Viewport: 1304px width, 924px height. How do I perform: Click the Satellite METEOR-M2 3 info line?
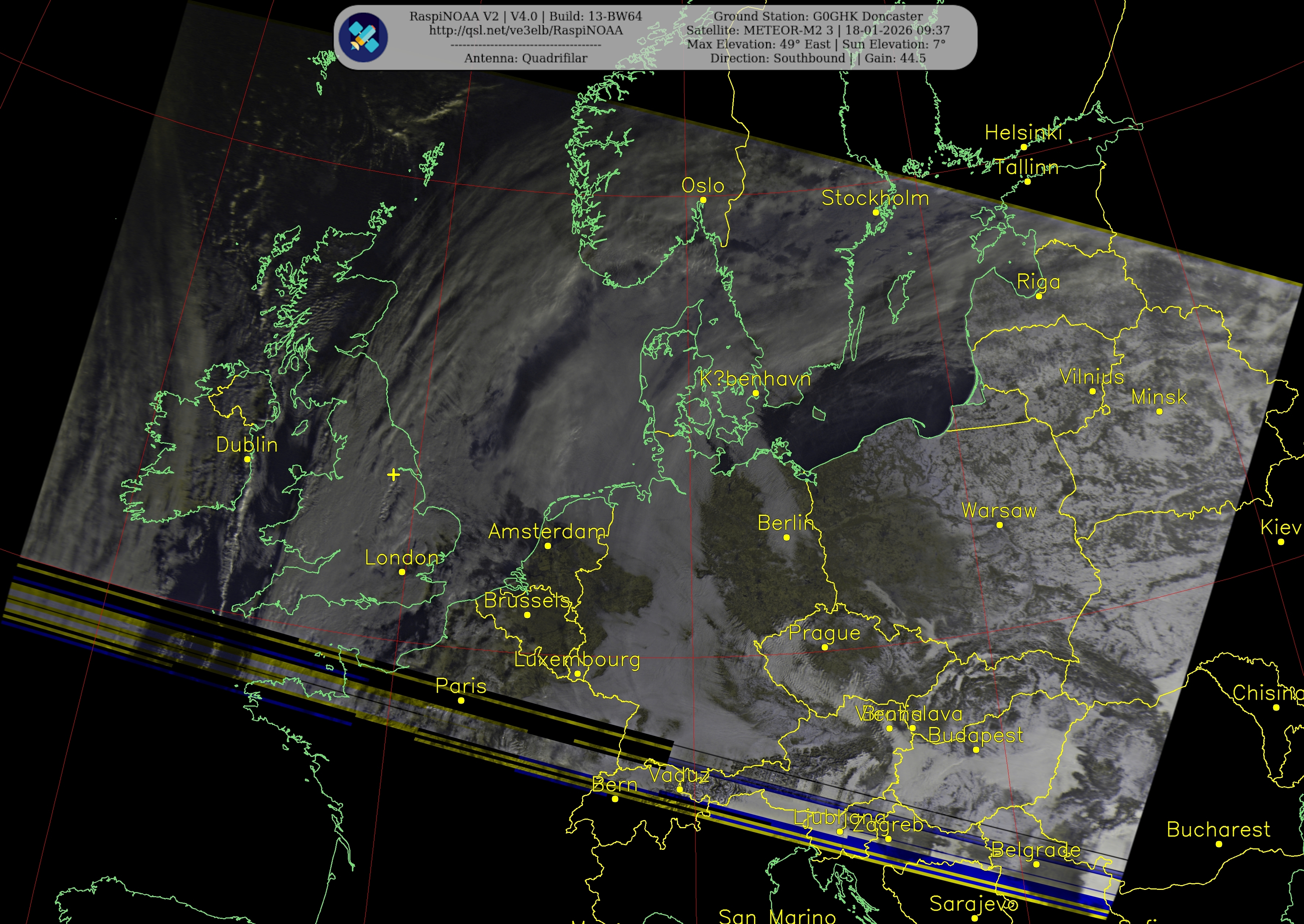click(818, 30)
